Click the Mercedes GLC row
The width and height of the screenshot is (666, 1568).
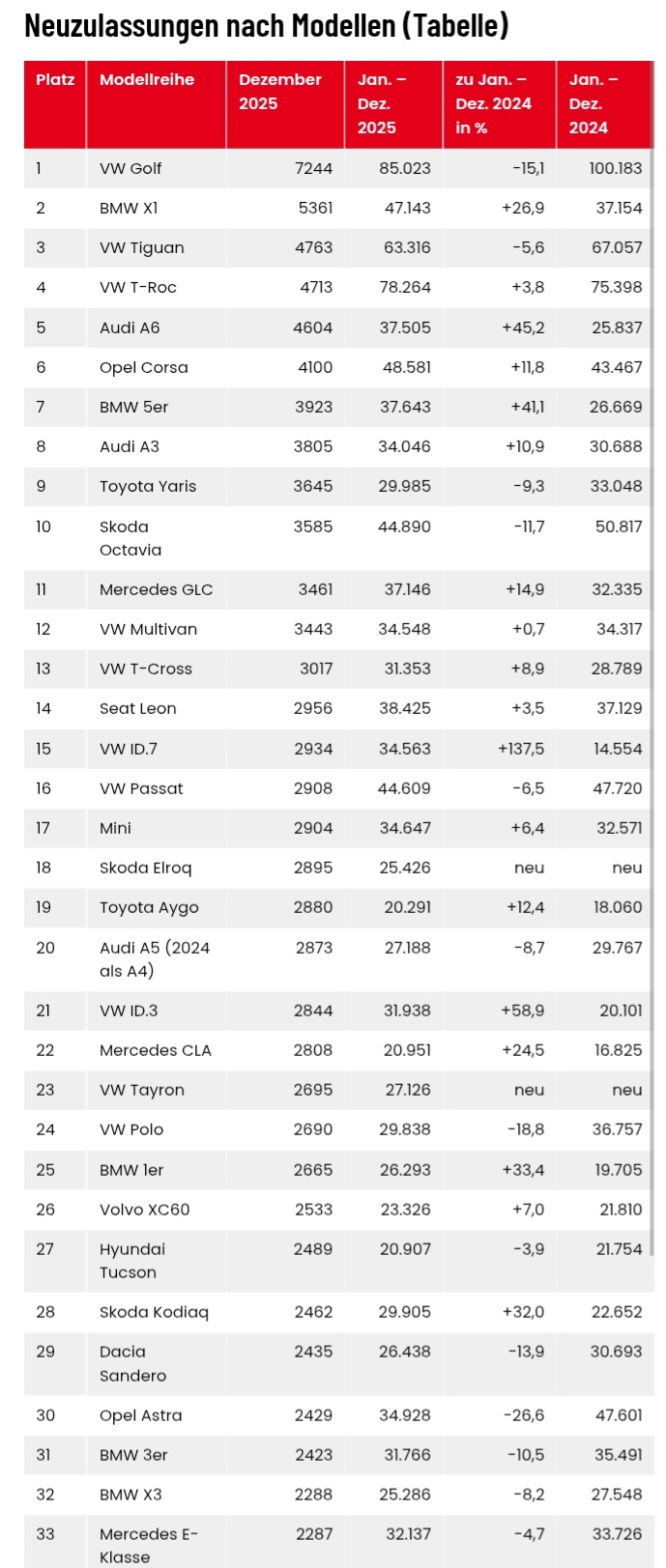[339, 589]
